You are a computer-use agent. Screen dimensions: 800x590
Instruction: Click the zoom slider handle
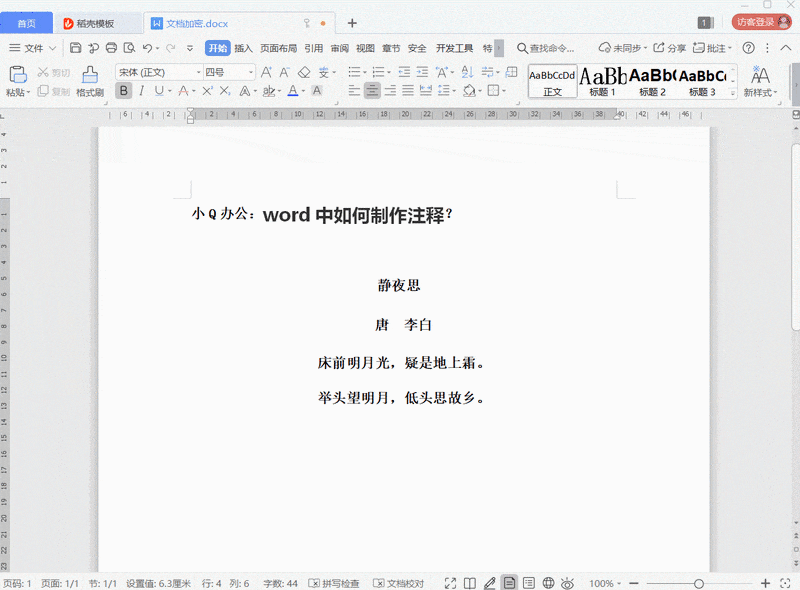coord(699,583)
